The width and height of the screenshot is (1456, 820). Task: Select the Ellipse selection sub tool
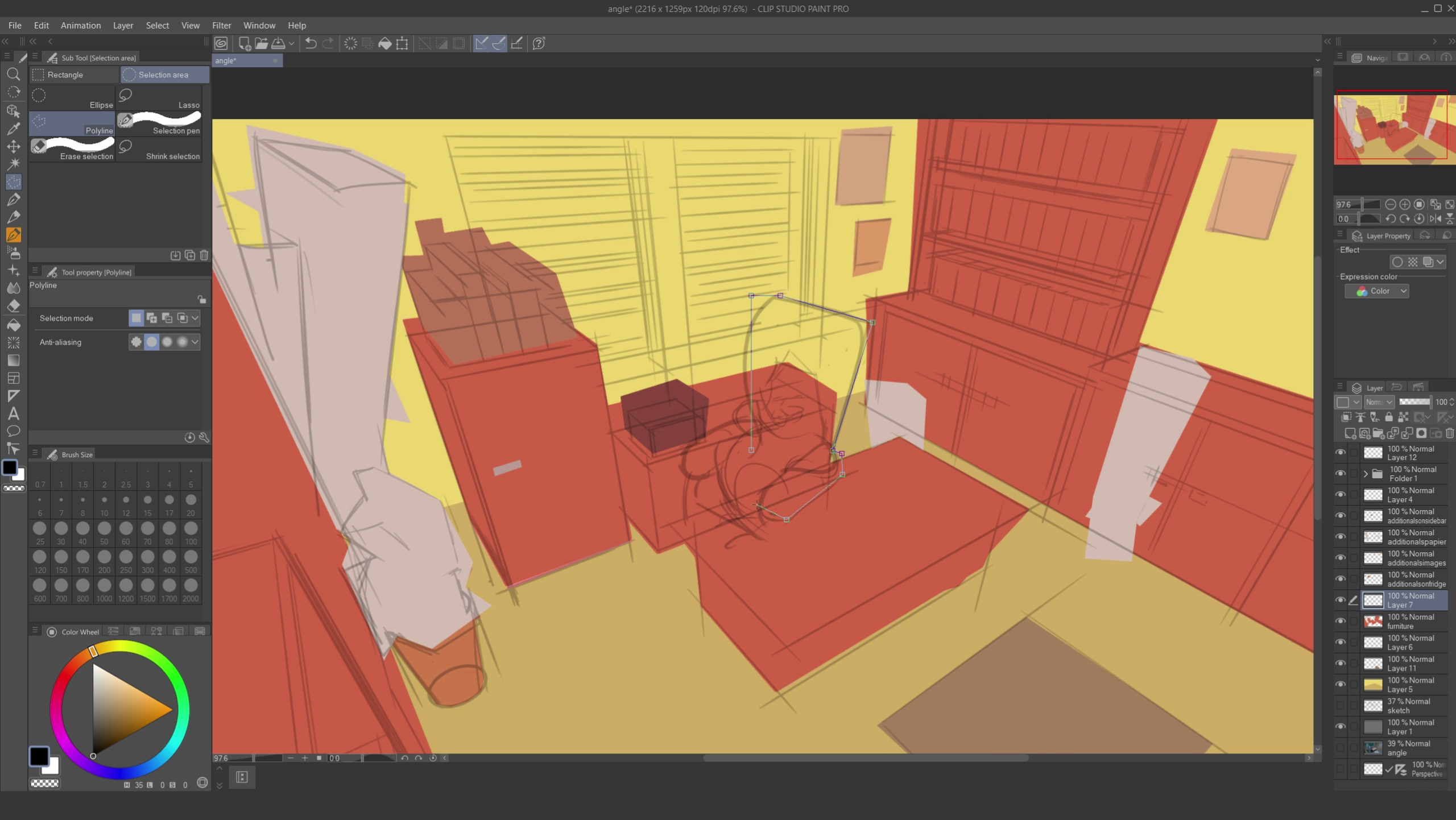(72, 98)
